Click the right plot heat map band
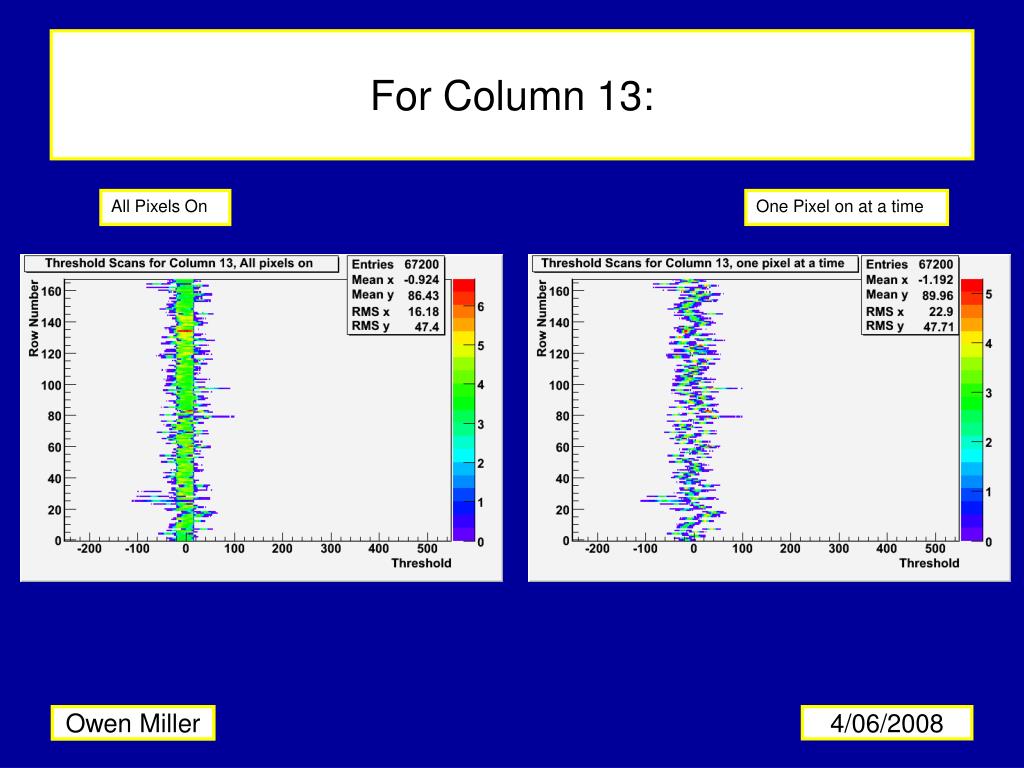Screen dimensions: 1024x768 tap(694, 410)
